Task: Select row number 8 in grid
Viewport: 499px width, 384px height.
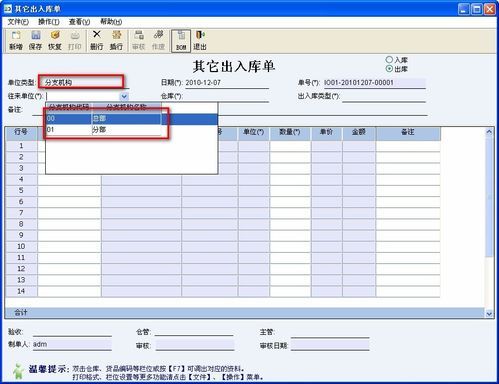Action: [21, 224]
